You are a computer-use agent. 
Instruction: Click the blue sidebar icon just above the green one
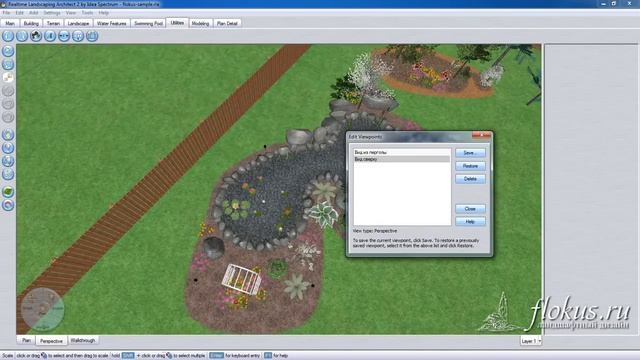(x=8, y=174)
